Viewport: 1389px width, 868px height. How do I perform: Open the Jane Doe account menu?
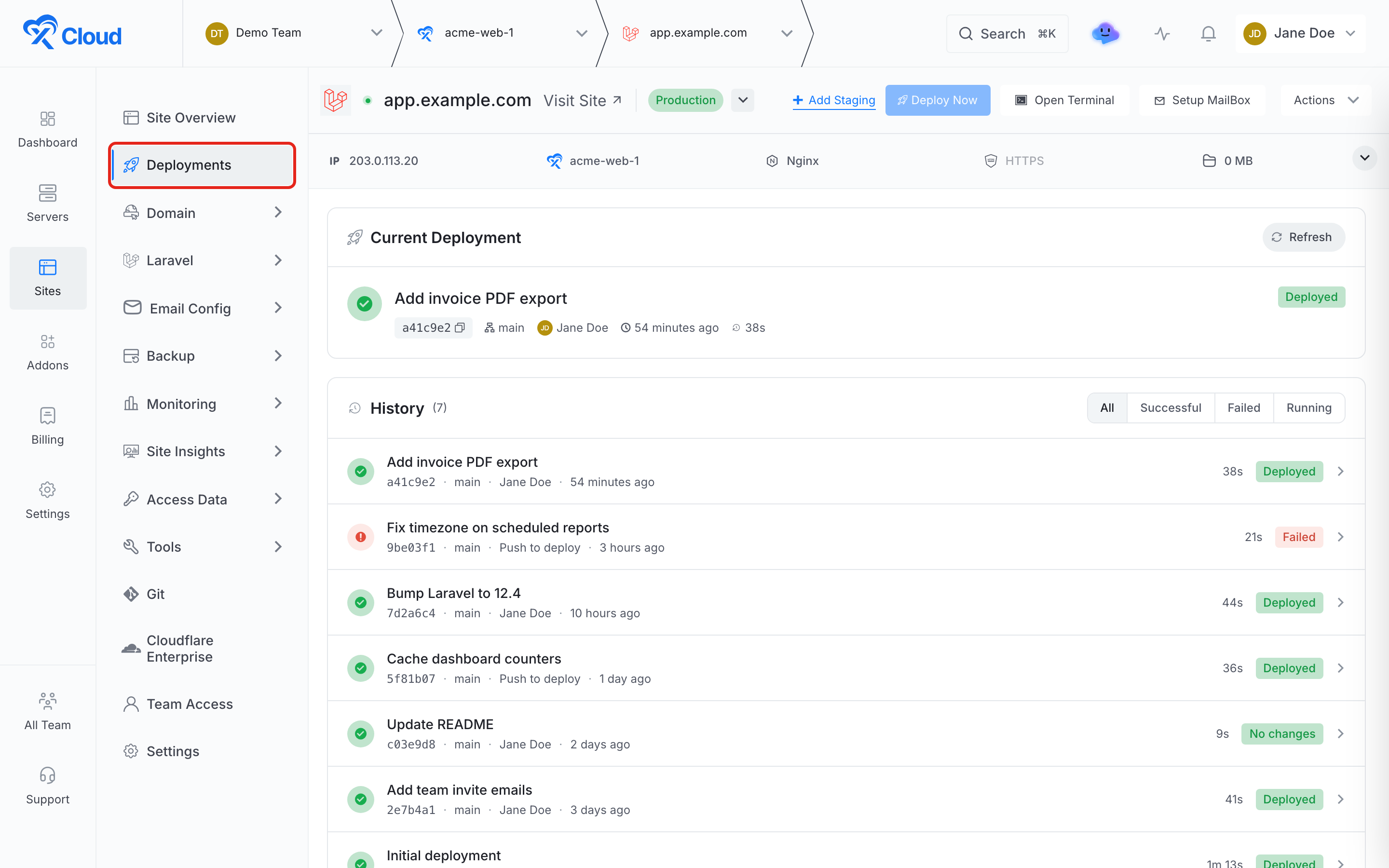coord(1300,33)
